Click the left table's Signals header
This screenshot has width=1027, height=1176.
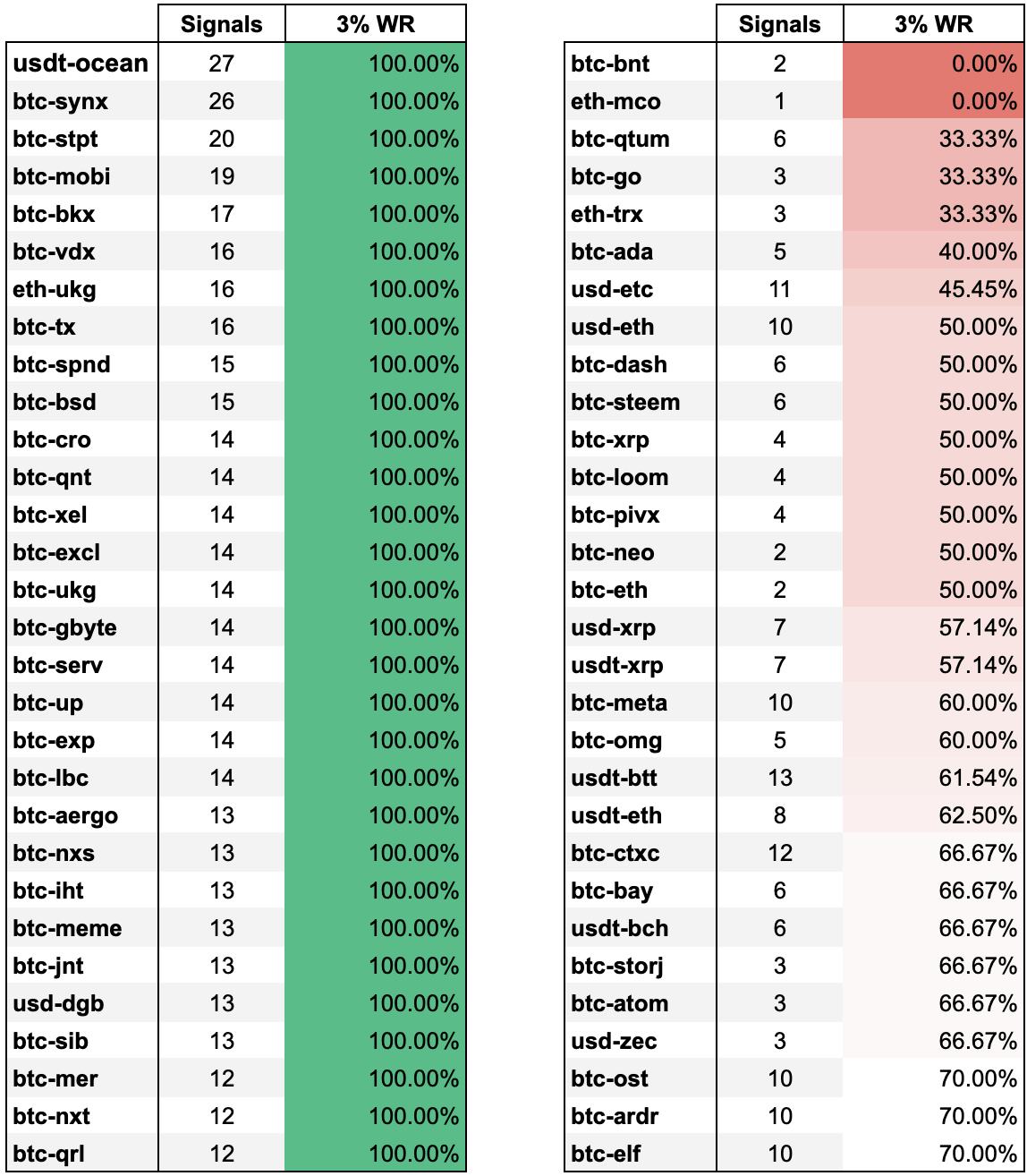click(x=221, y=24)
